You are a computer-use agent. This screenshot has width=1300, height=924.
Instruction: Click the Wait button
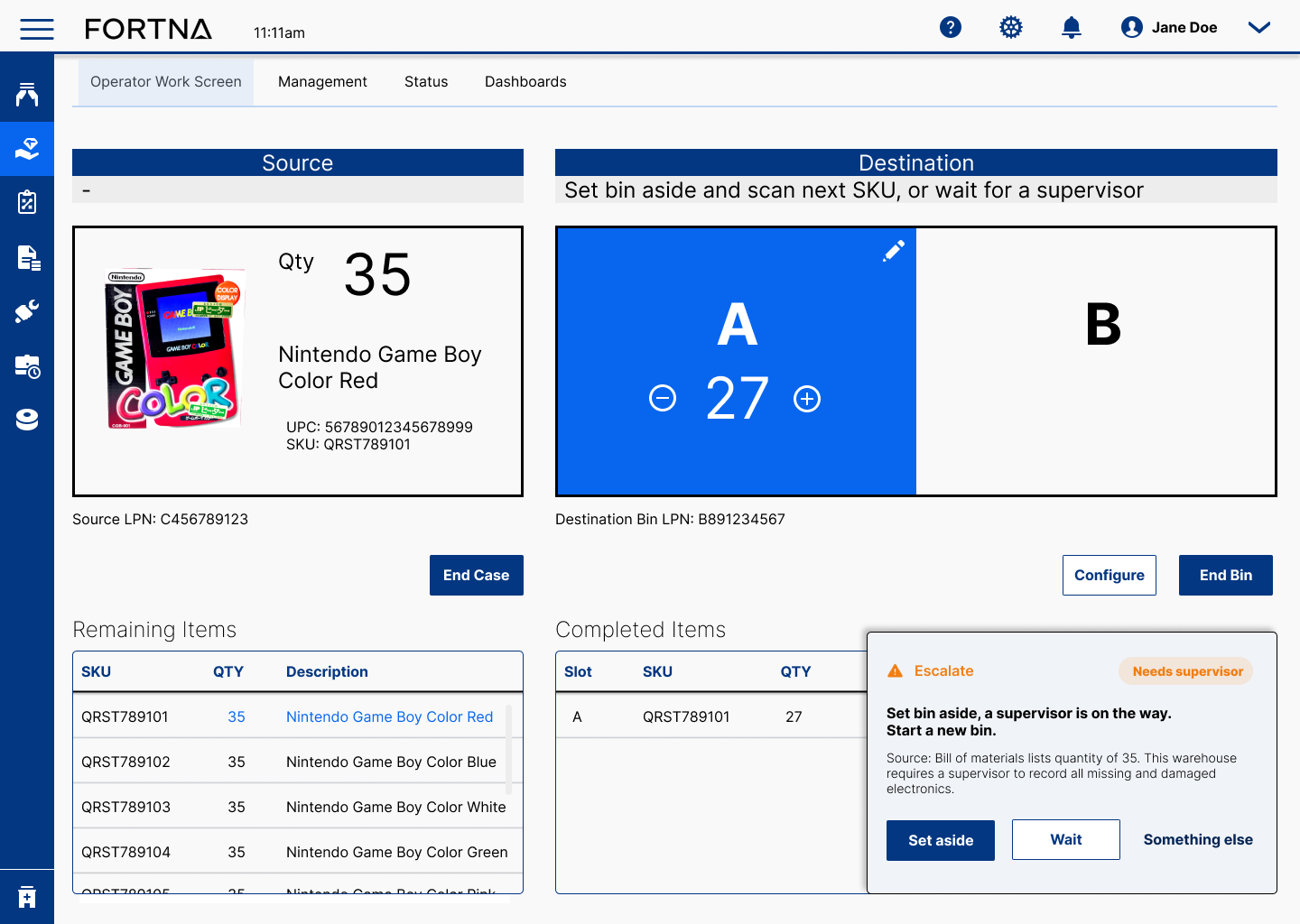click(x=1066, y=840)
